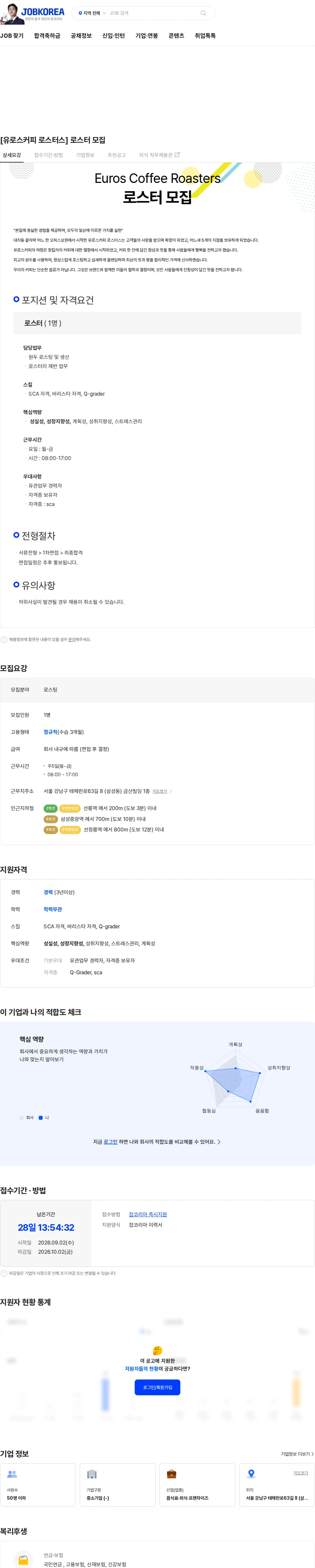Focus the JOB 검색 search field

click(x=153, y=13)
